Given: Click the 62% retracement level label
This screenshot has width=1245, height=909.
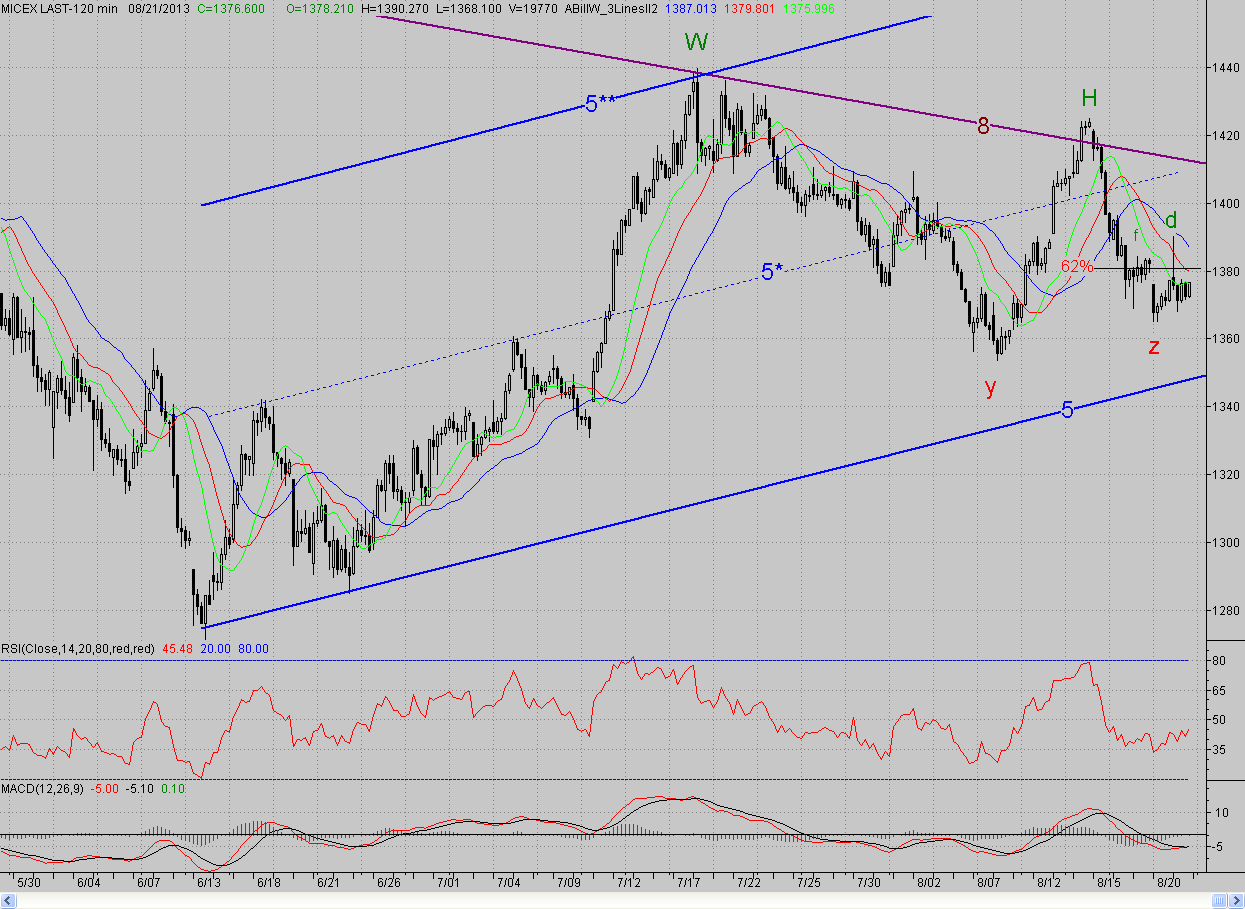Looking at the screenshot, I should coord(1077,267).
